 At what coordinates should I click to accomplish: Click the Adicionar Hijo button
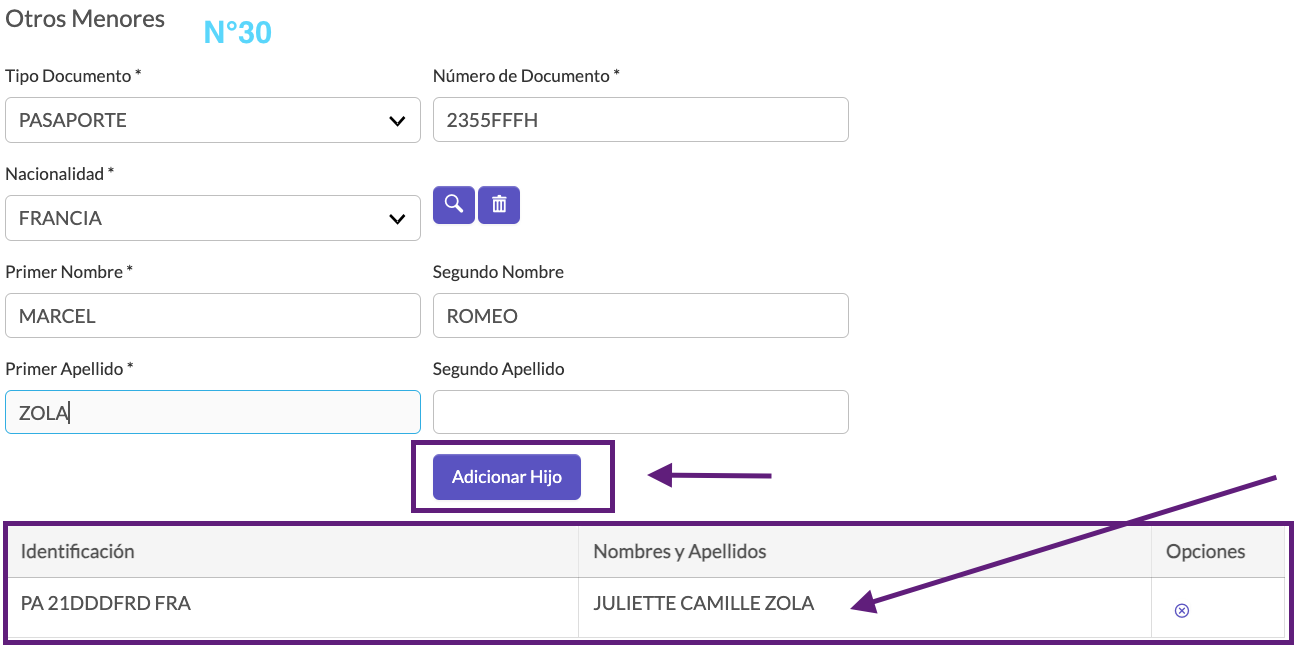tap(507, 477)
